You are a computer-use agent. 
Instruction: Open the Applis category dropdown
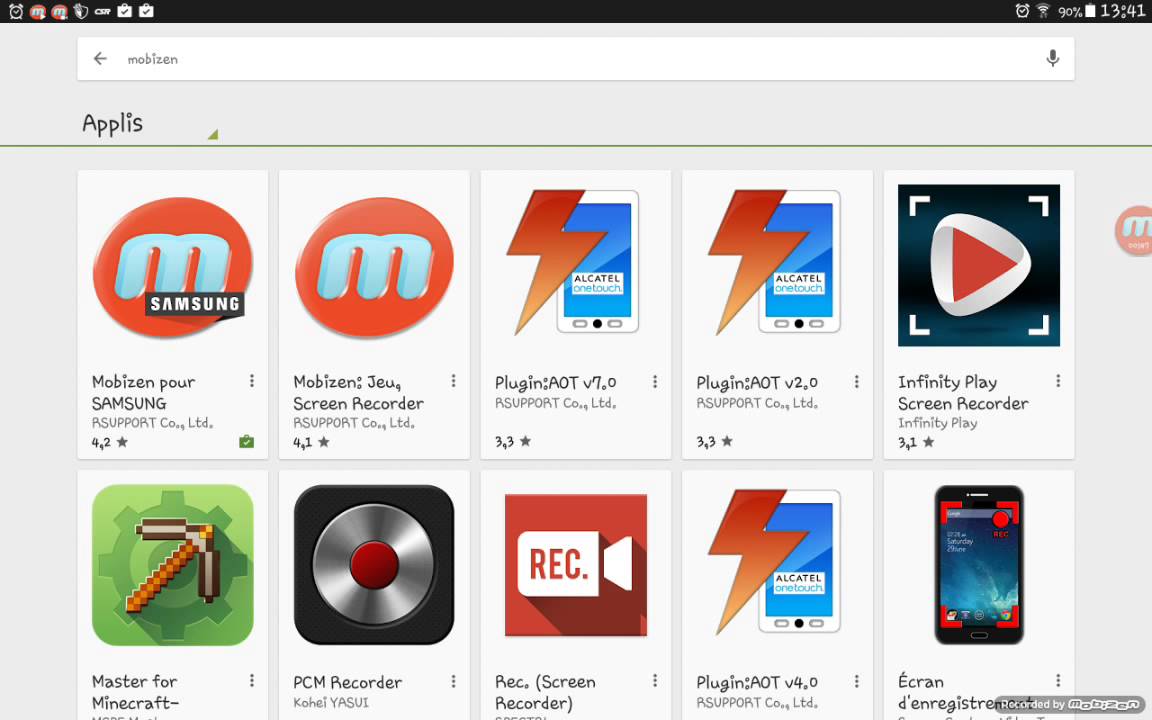(x=151, y=124)
